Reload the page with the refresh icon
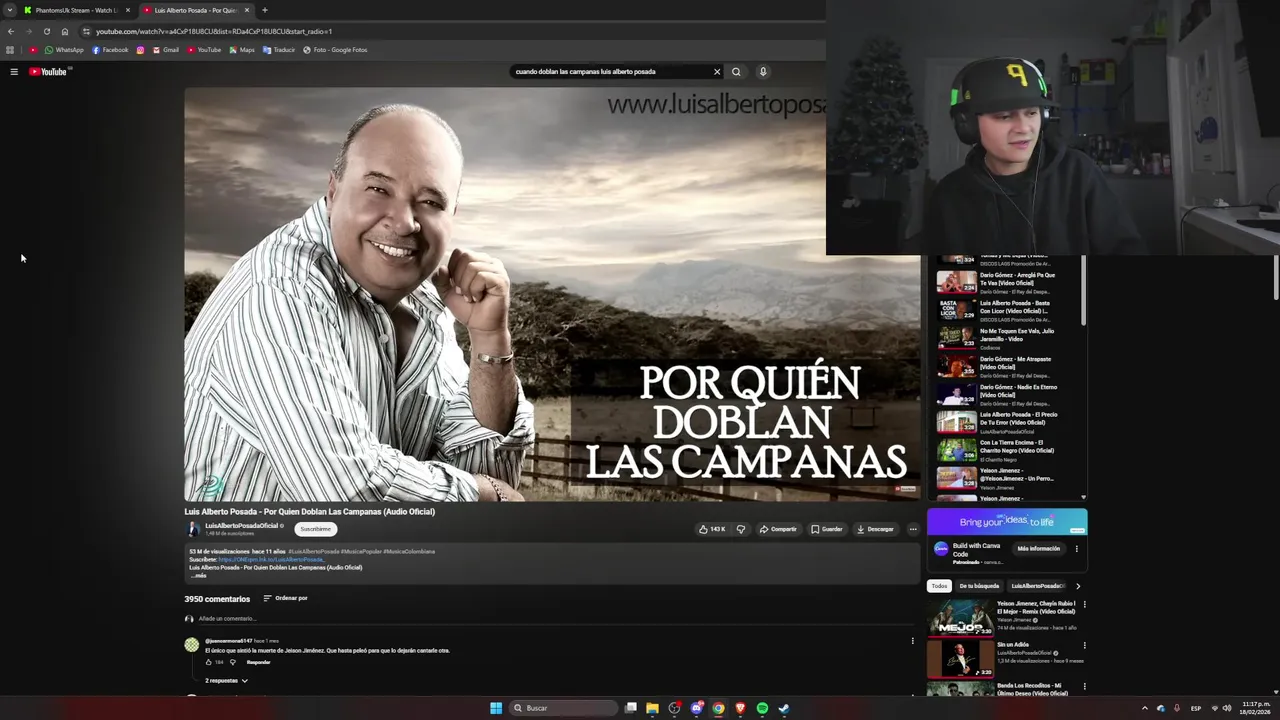This screenshot has width=1280, height=720. pos(46,31)
